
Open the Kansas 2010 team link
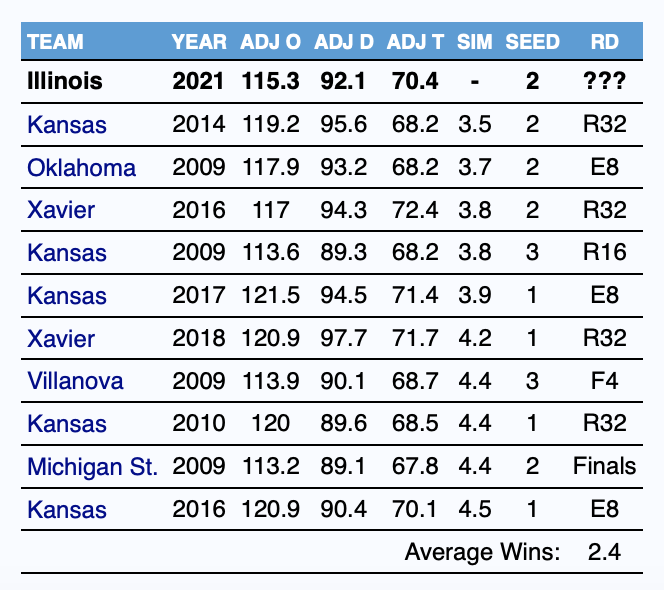click(67, 424)
